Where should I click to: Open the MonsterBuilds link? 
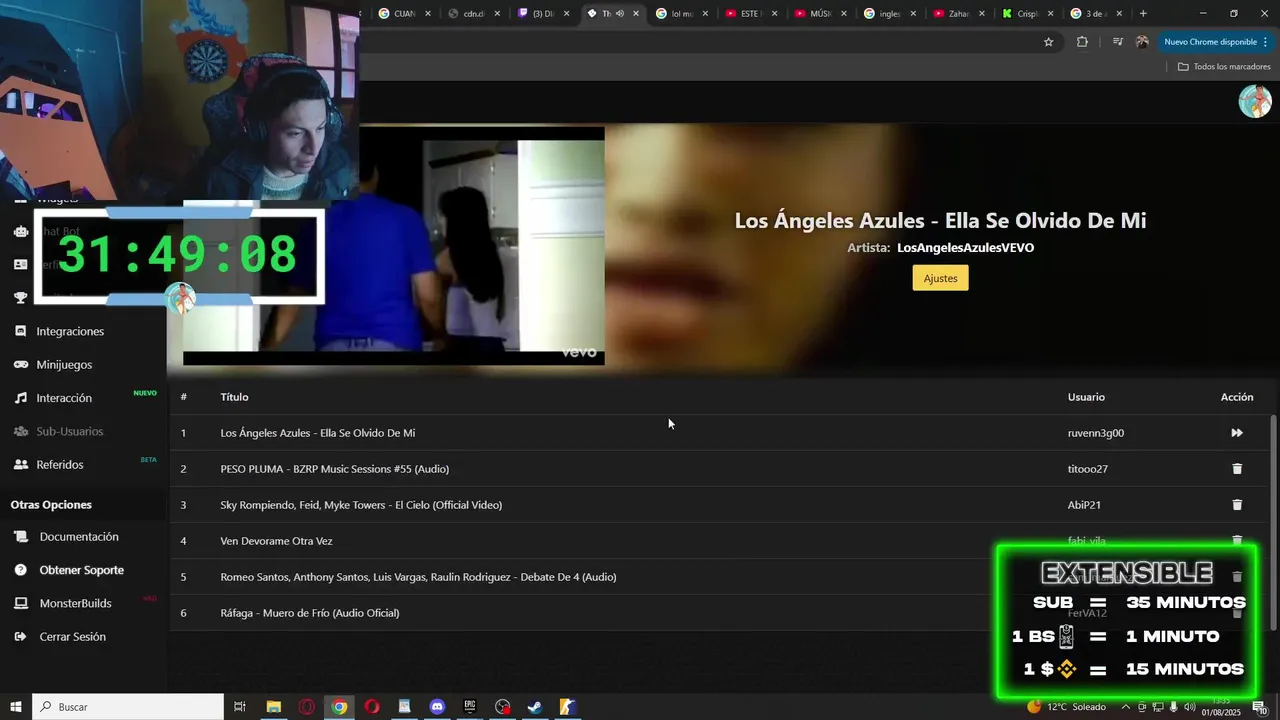pyautogui.click(x=75, y=603)
